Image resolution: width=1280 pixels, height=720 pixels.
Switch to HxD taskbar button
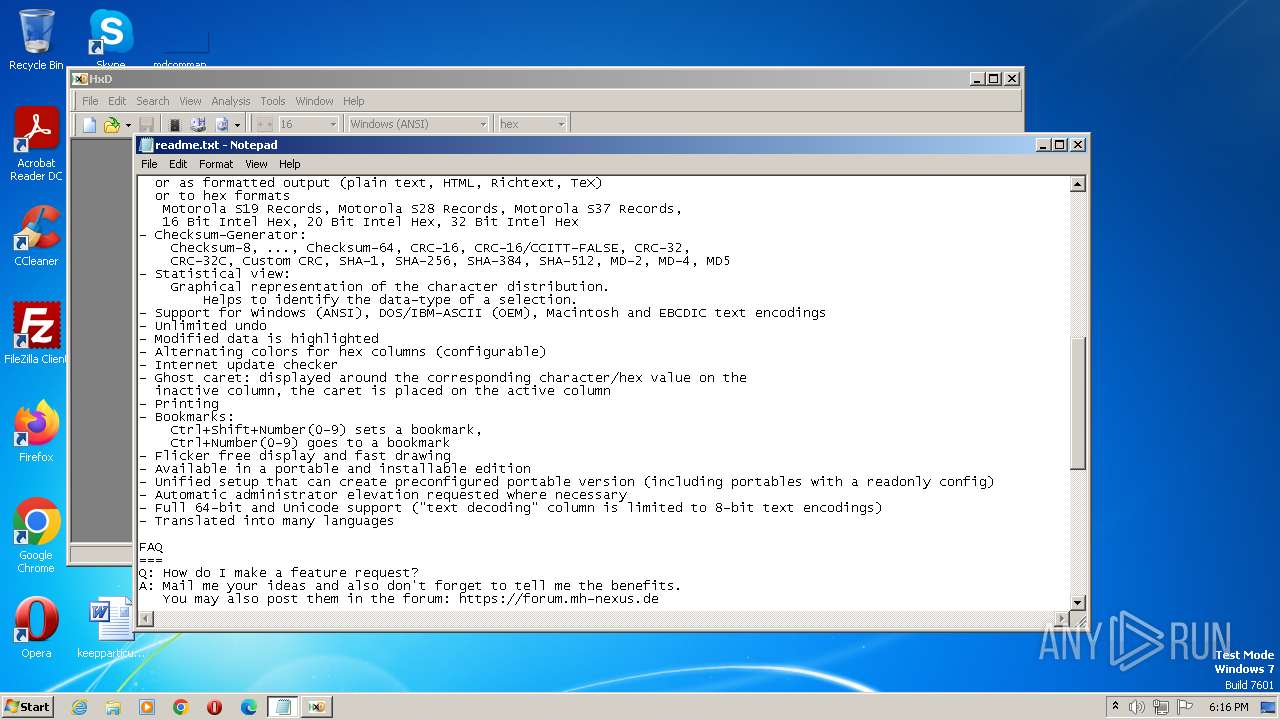[x=317, y=707]
